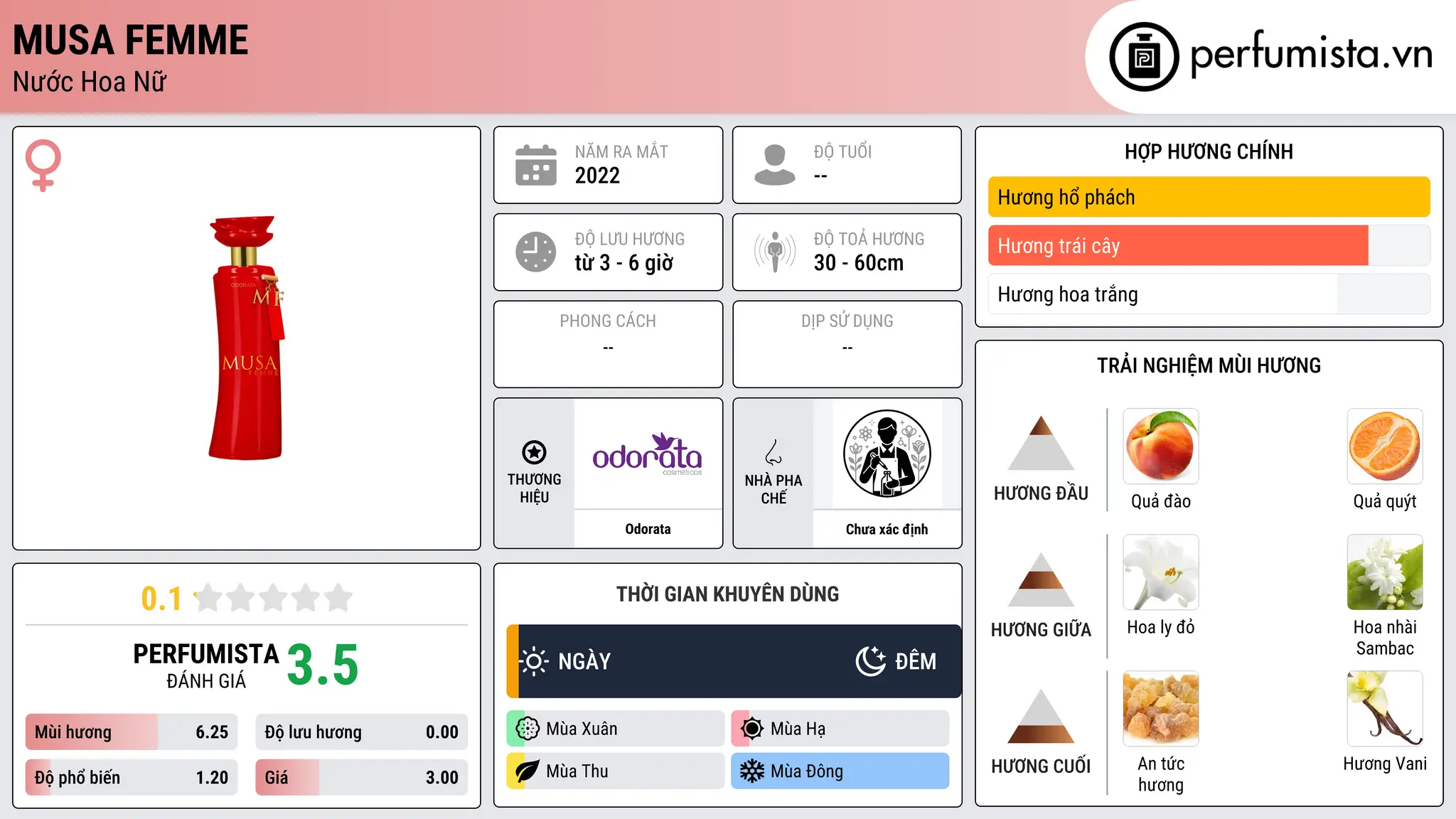Click the star badge icon above Thương hiệu
This screenshot has height=819, width=1456.
point(534,452)
